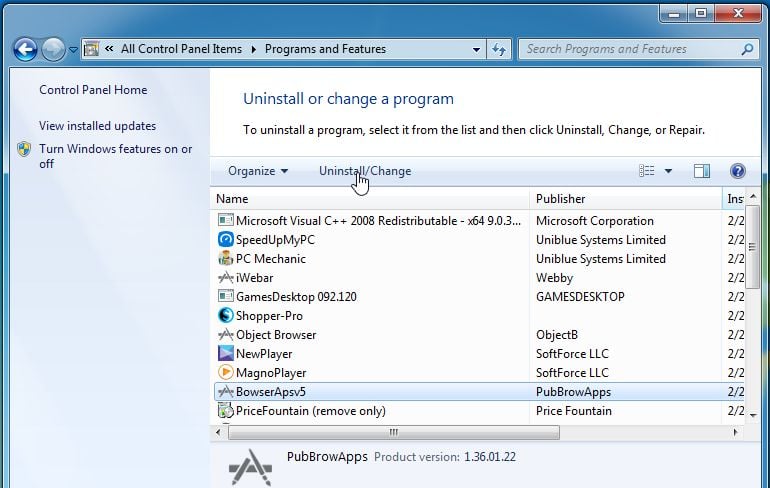Click the shield icon beside Windows features
The width and height of the screenshot is (770, 488).
point(24,149)
